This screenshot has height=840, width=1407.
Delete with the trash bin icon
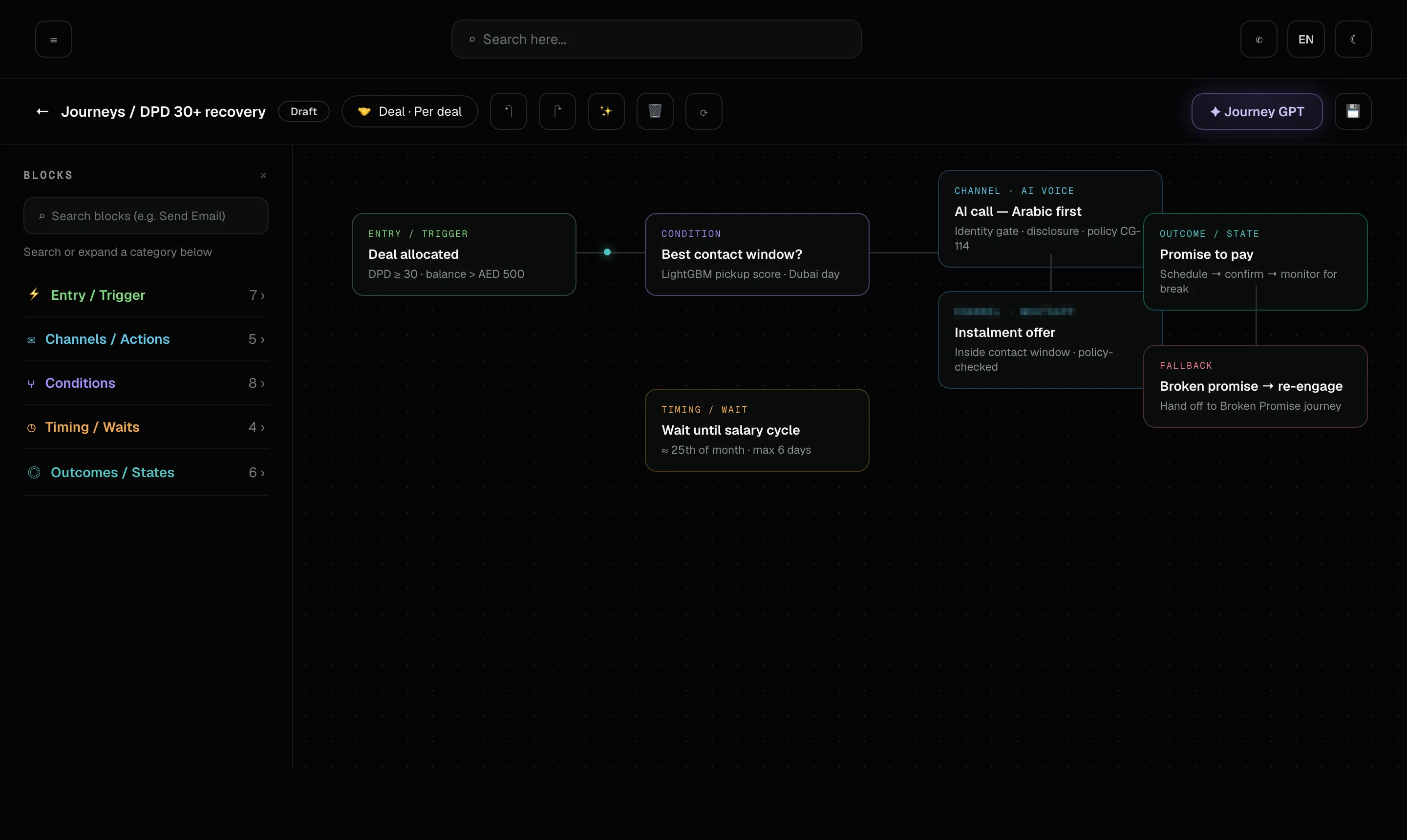coord(655,111)
